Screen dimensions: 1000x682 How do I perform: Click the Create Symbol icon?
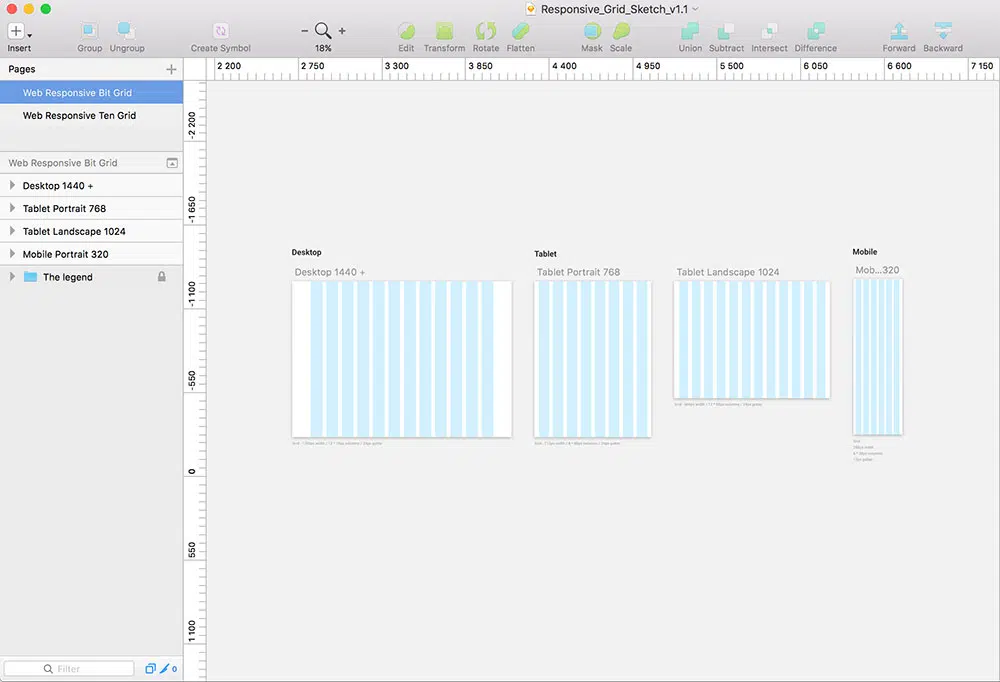tap(220, 32)
